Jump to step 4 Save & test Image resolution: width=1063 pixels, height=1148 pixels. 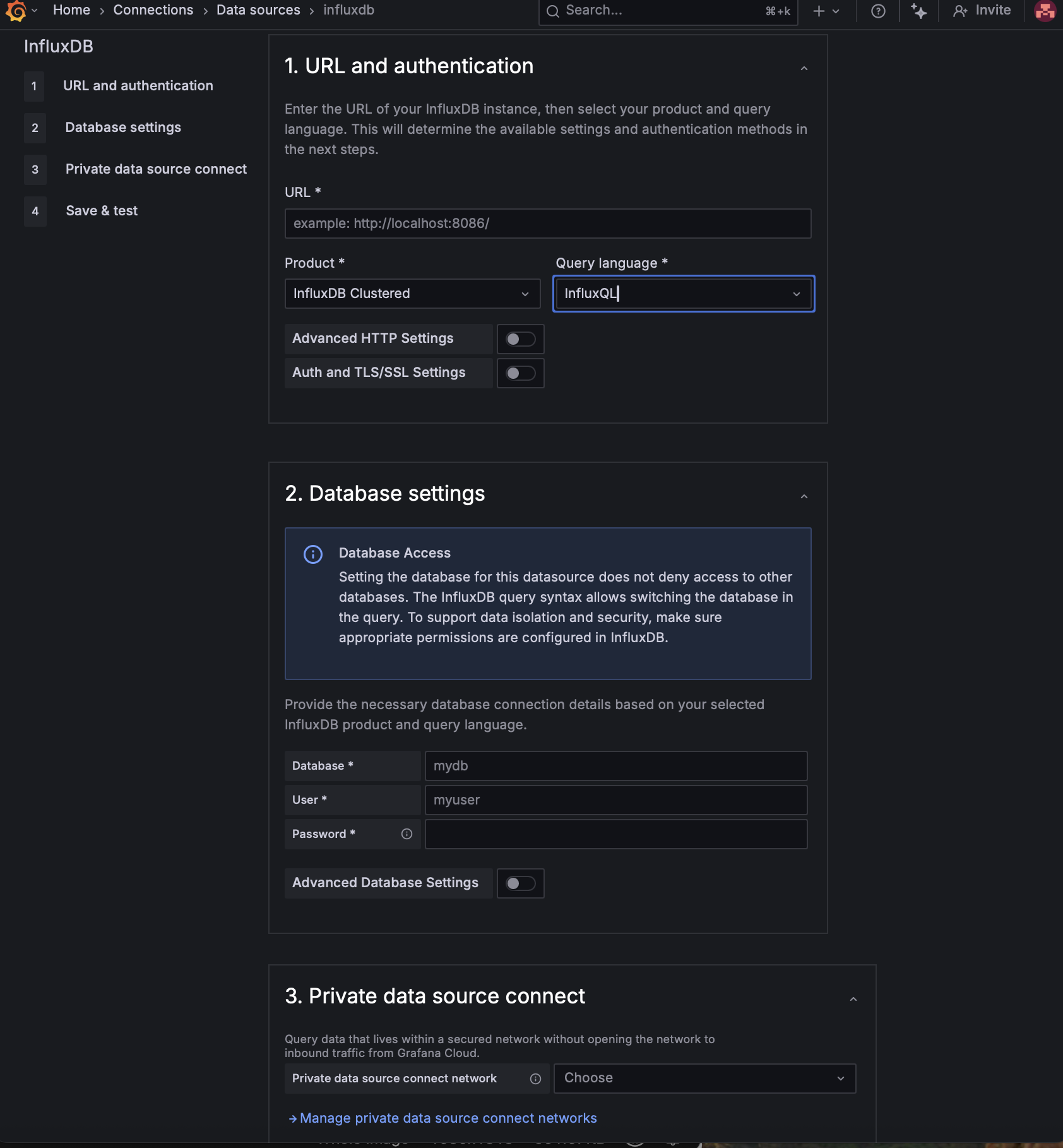[x=102, y=211]
